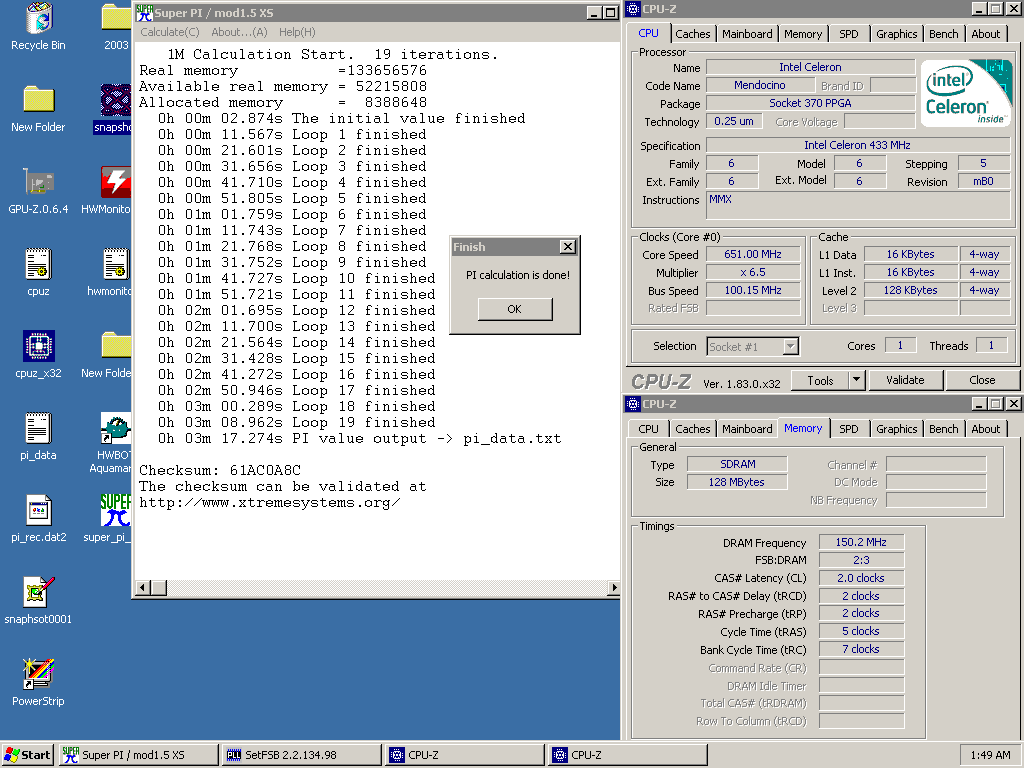The width and height of the screenshot is (1024, 768).
Task: Open the hwmonitor settings file icon
Action: [x=116, y=264]
